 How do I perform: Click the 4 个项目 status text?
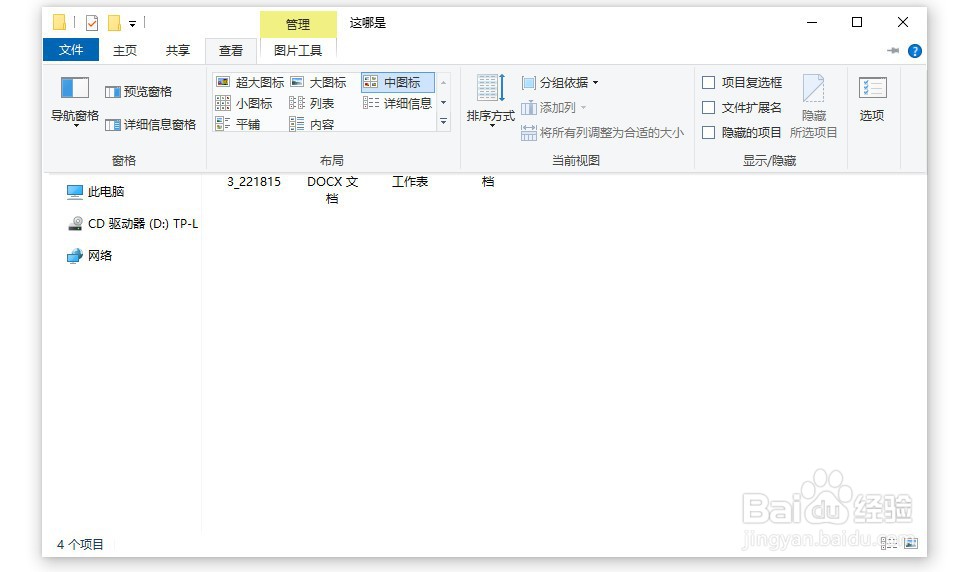80,544
